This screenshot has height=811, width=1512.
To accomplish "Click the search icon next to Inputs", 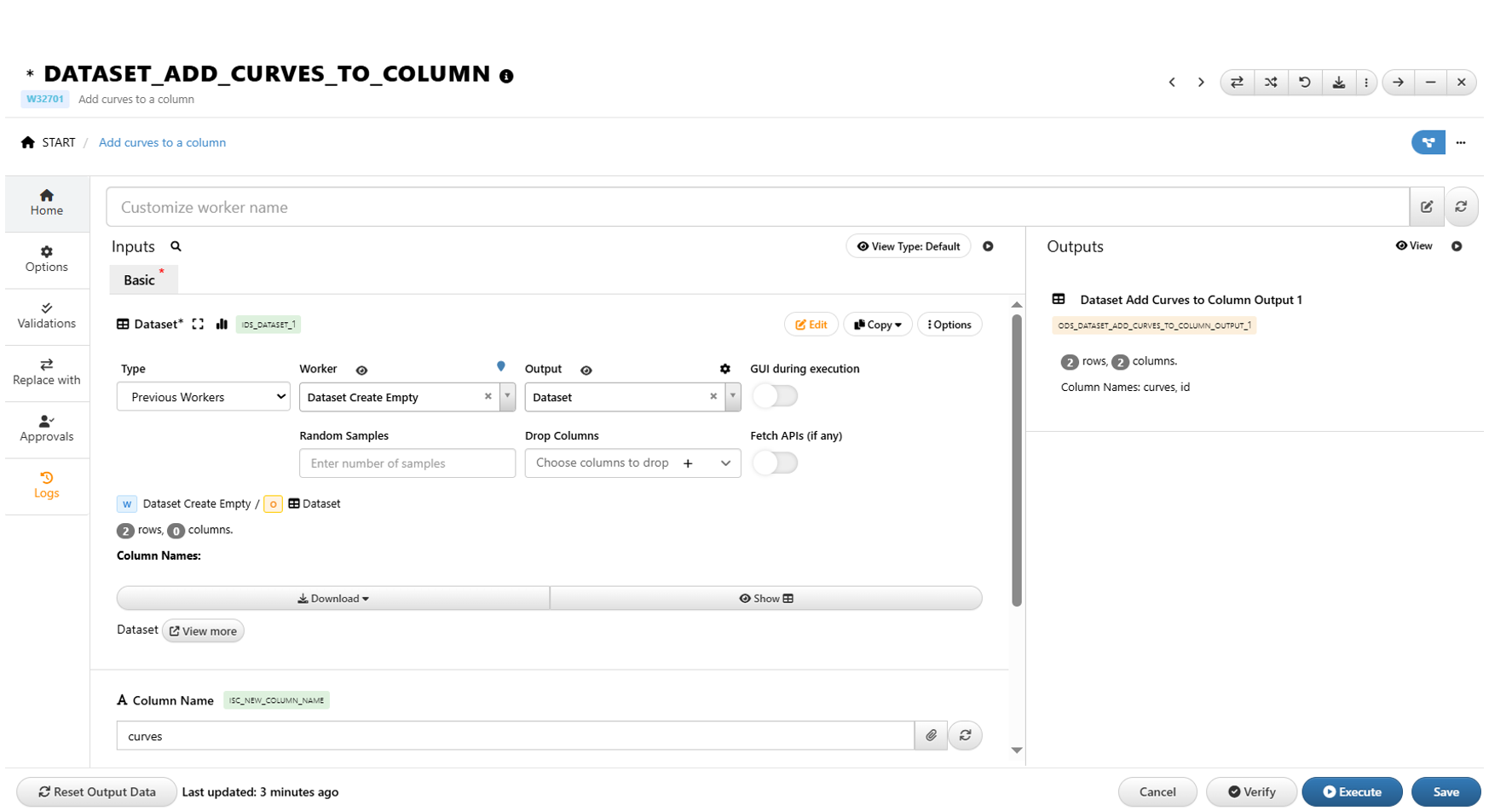I will coord(176,246).
